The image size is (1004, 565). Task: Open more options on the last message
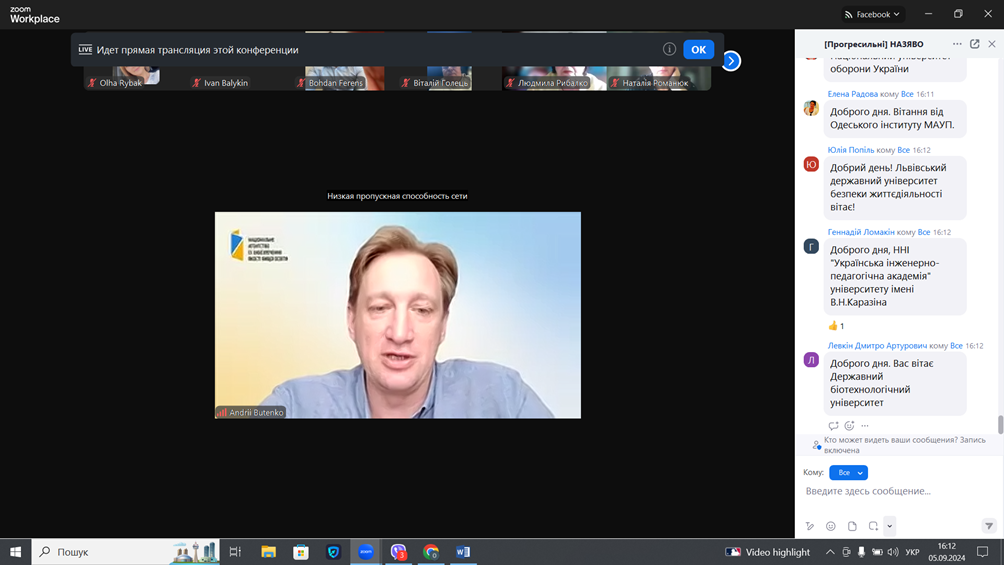(x=865, y=426)
